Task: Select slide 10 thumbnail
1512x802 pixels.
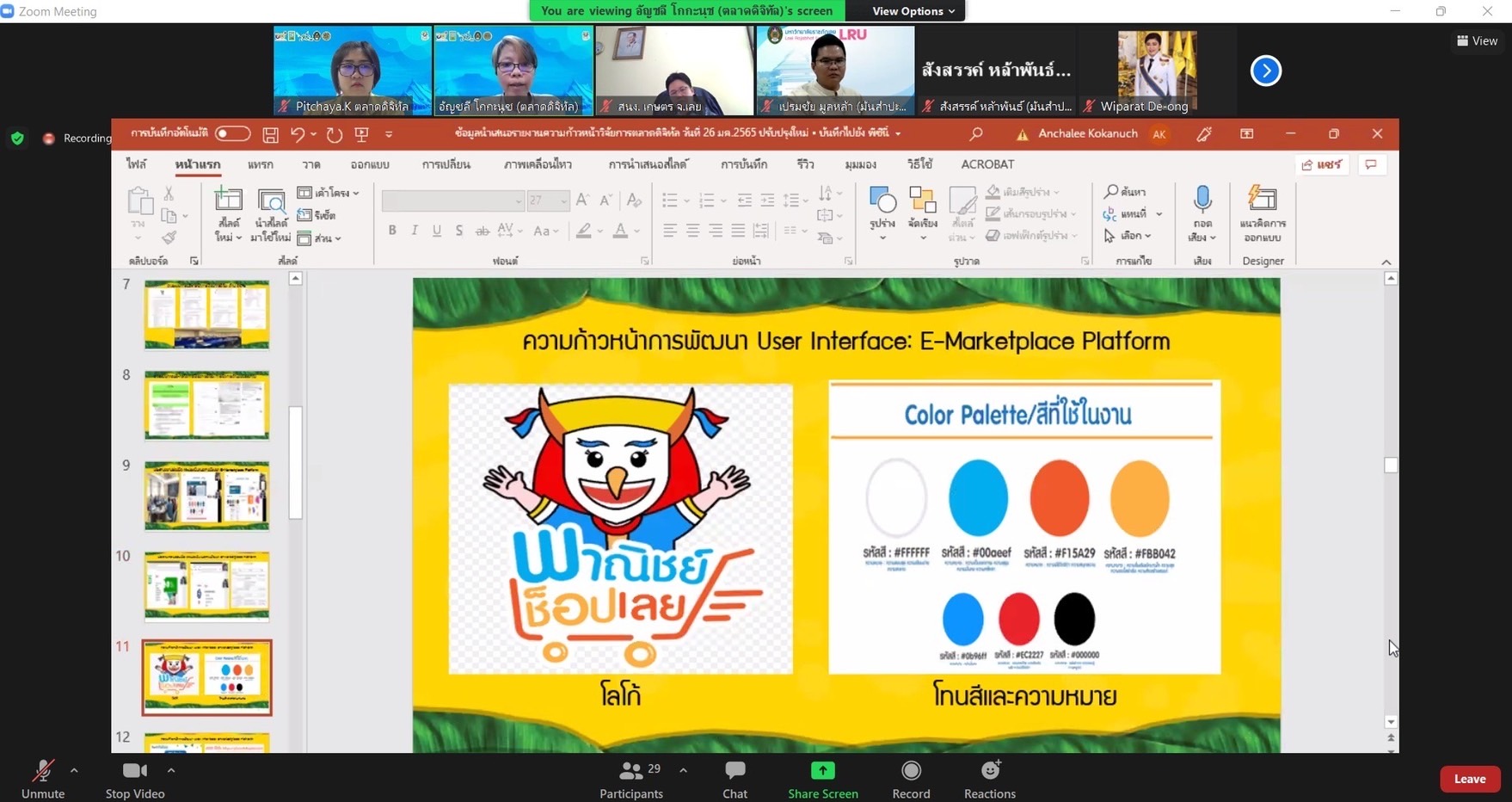Action: pyautogui.click(x=206, y=586)
